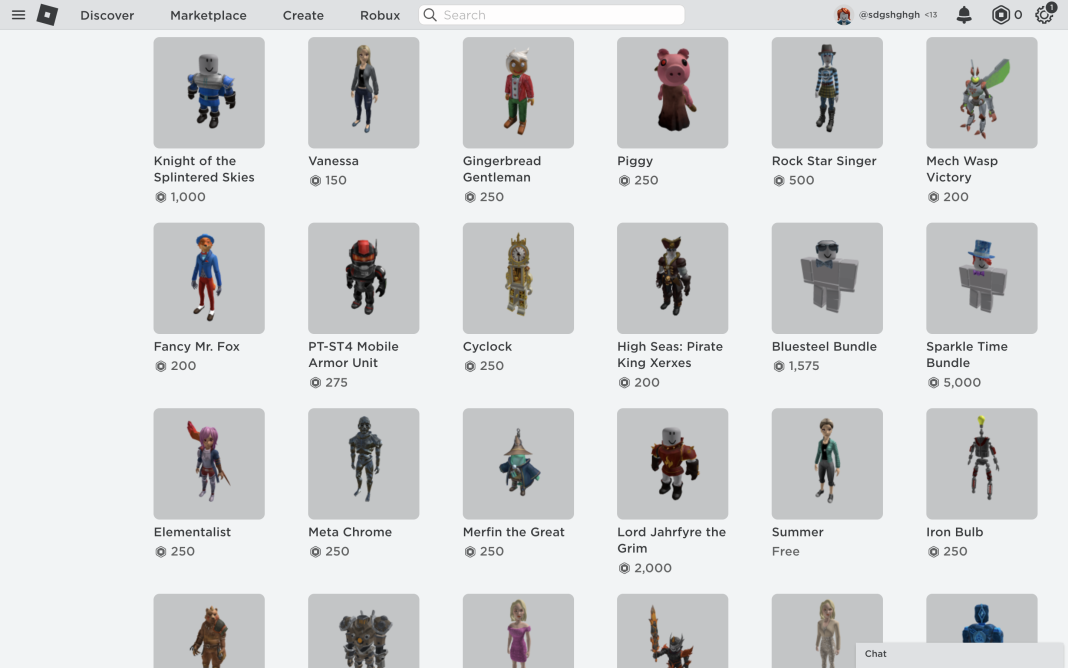Click the Rock Star Singer title
The image size is (1068, 668).
(824, 161)
